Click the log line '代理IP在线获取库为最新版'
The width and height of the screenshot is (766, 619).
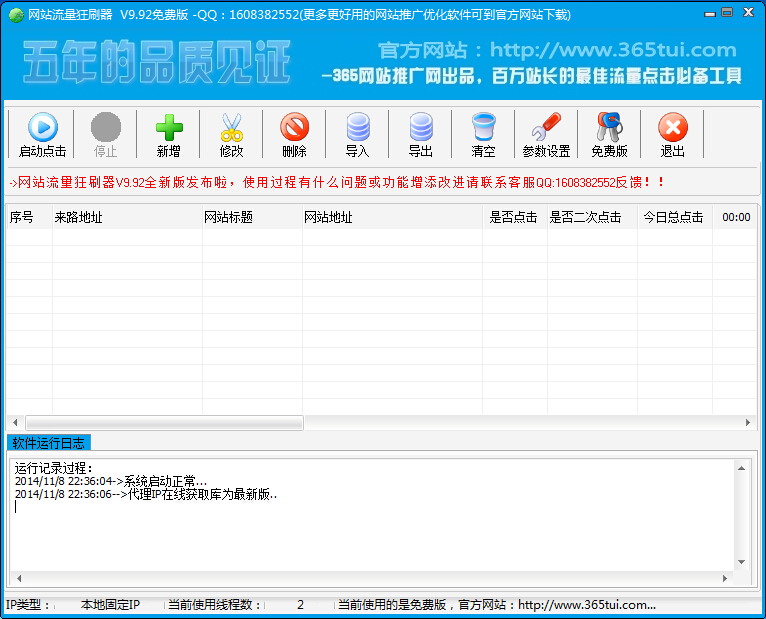click(146, 494)
